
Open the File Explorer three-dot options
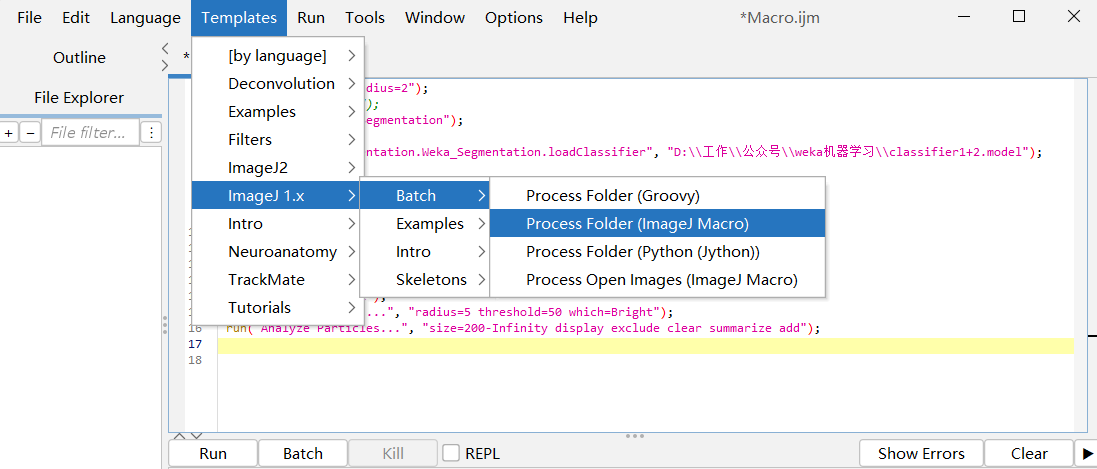tap(151, 132)
